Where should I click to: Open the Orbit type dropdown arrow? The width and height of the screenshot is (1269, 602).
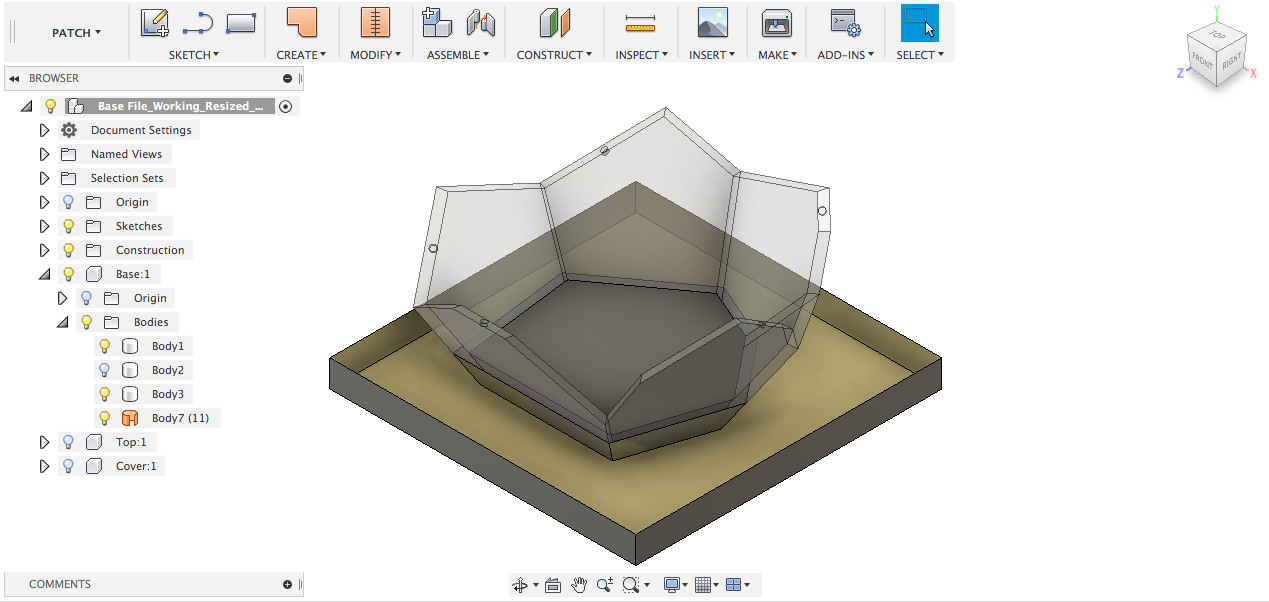(536, 585)
